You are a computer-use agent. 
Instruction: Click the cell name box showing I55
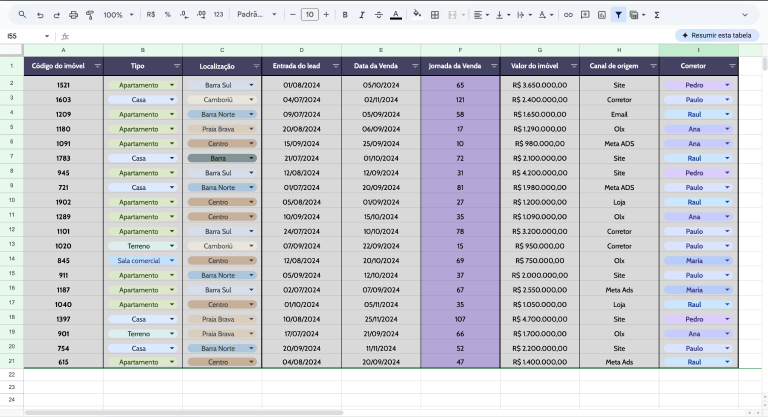28,36
